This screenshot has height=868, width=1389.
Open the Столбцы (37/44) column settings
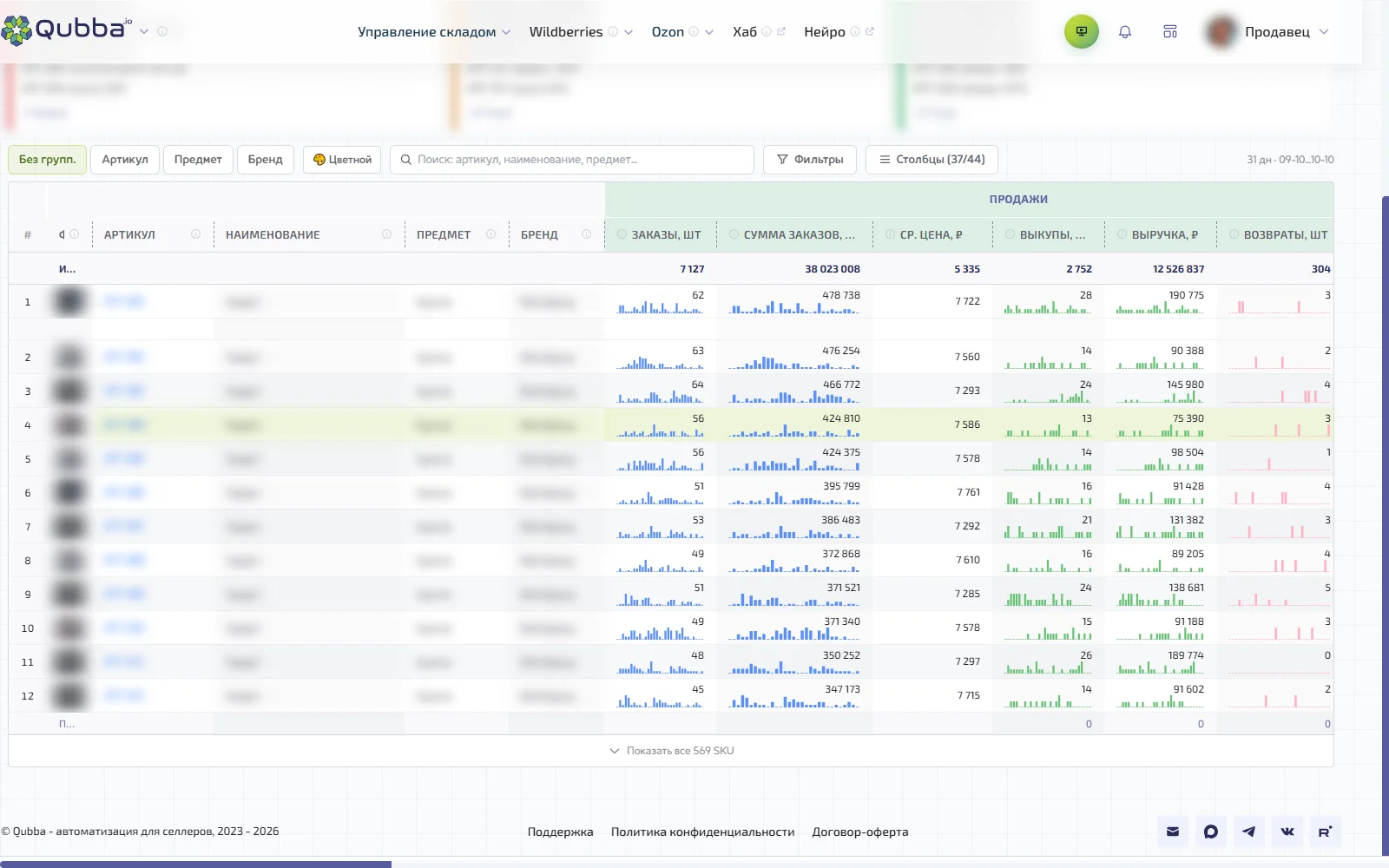click(x=931, y=160)
